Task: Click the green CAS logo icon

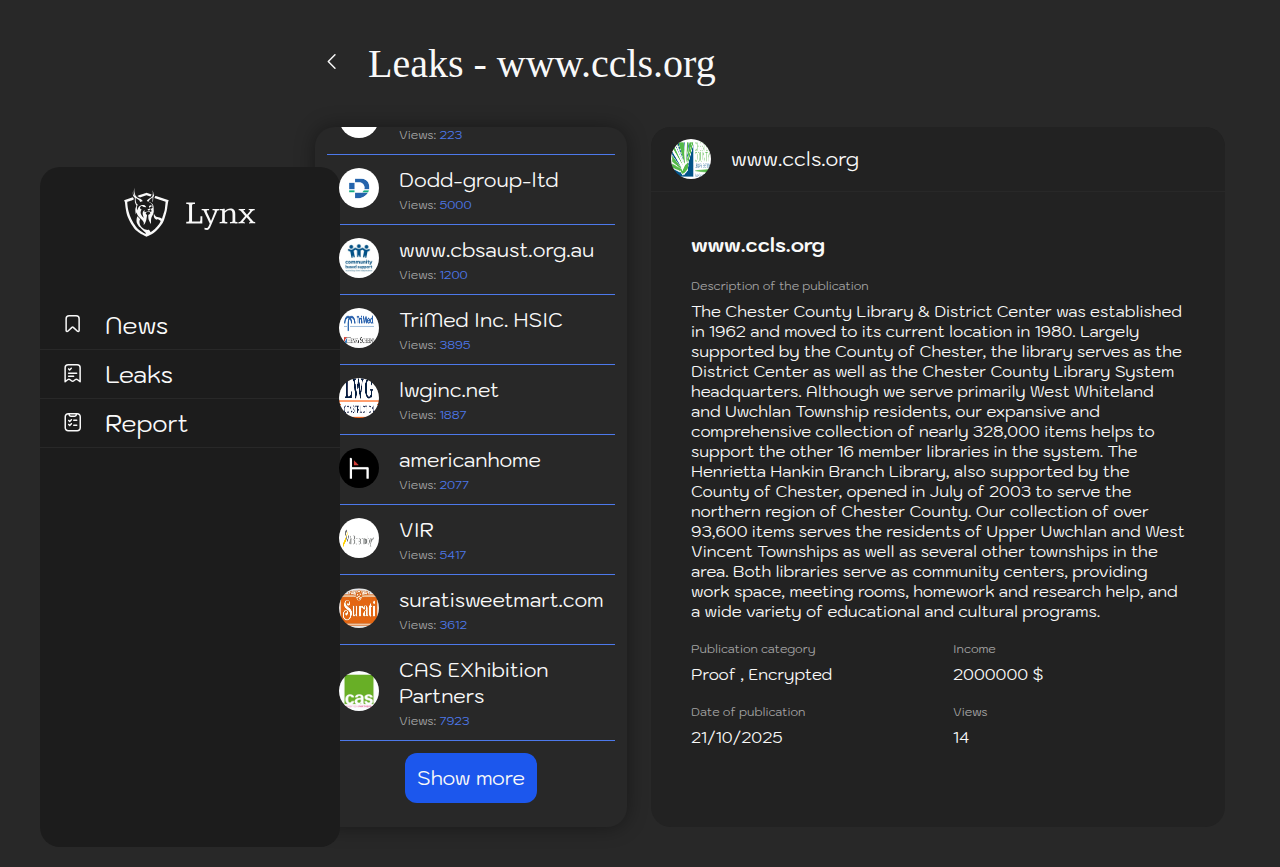Action: [x=359, y=691]
